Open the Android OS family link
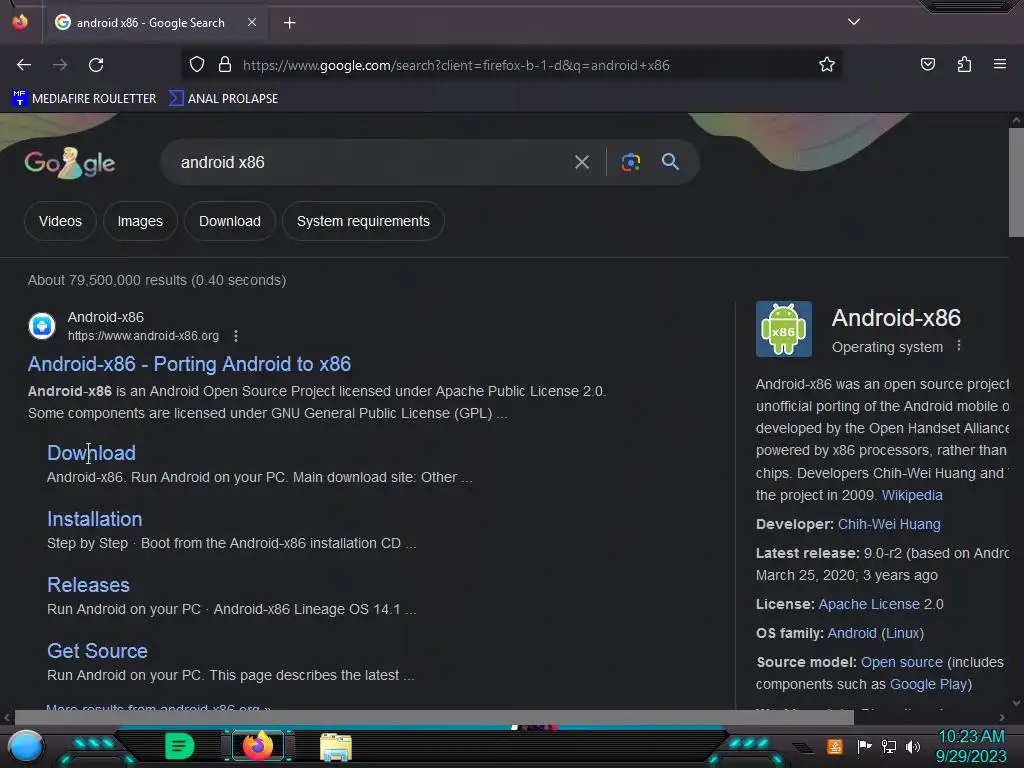The image size is (1024, 768). pyautogui.click(x=852, y=633)
